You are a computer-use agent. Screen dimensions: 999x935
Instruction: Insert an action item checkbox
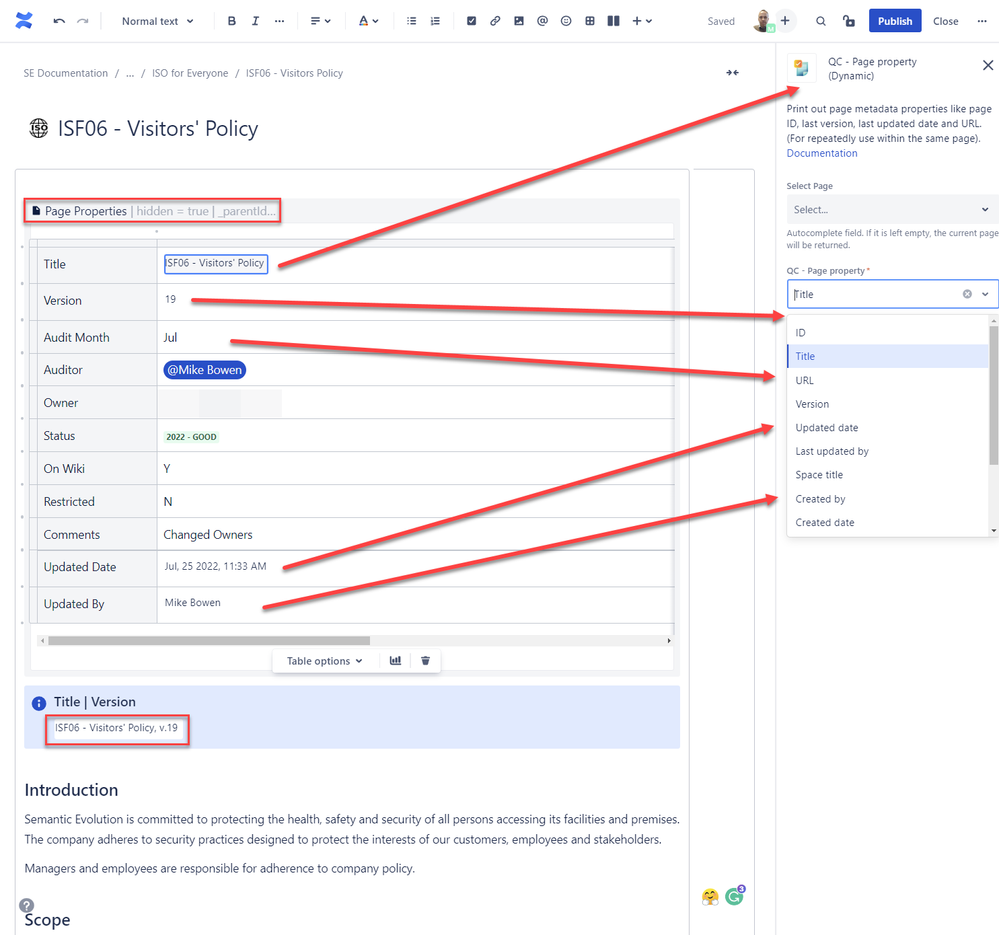click(471, 21)
